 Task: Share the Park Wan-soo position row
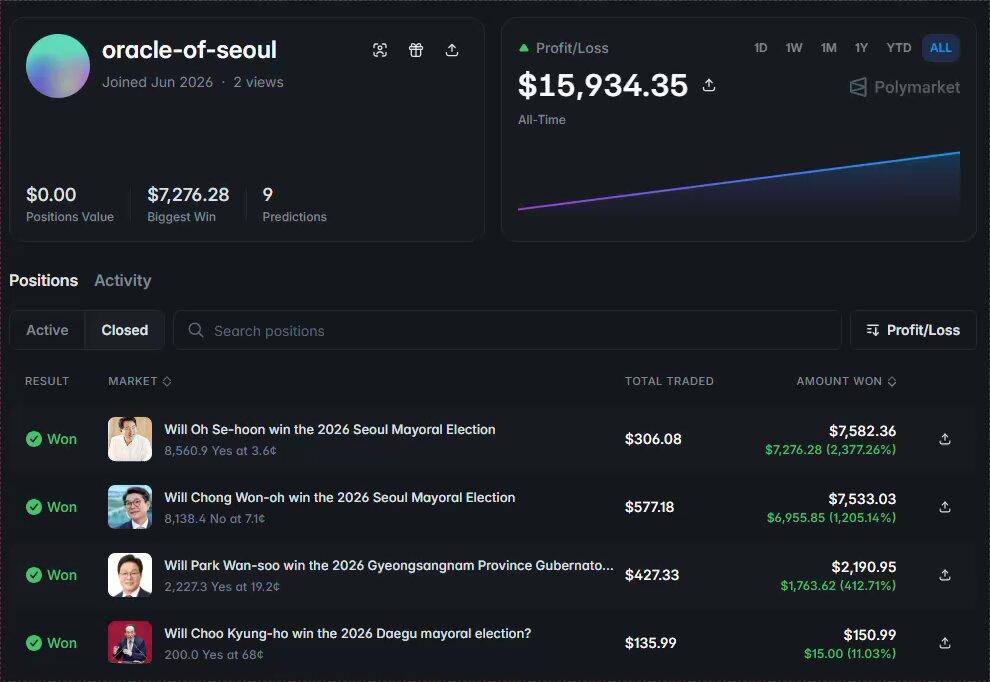[945, 575]
